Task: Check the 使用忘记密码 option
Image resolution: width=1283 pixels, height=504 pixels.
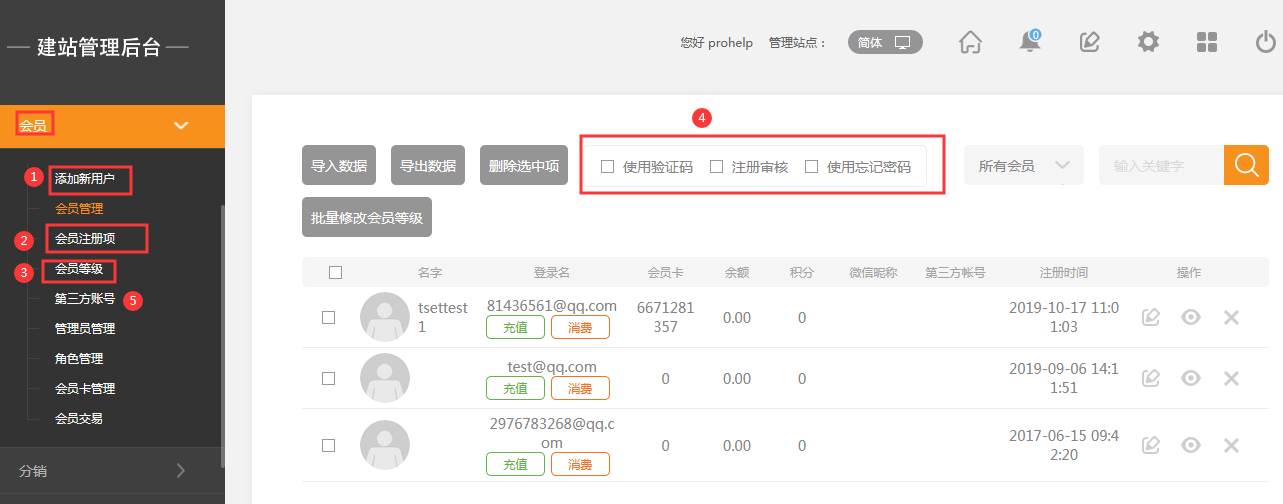Action: [811, 167]
